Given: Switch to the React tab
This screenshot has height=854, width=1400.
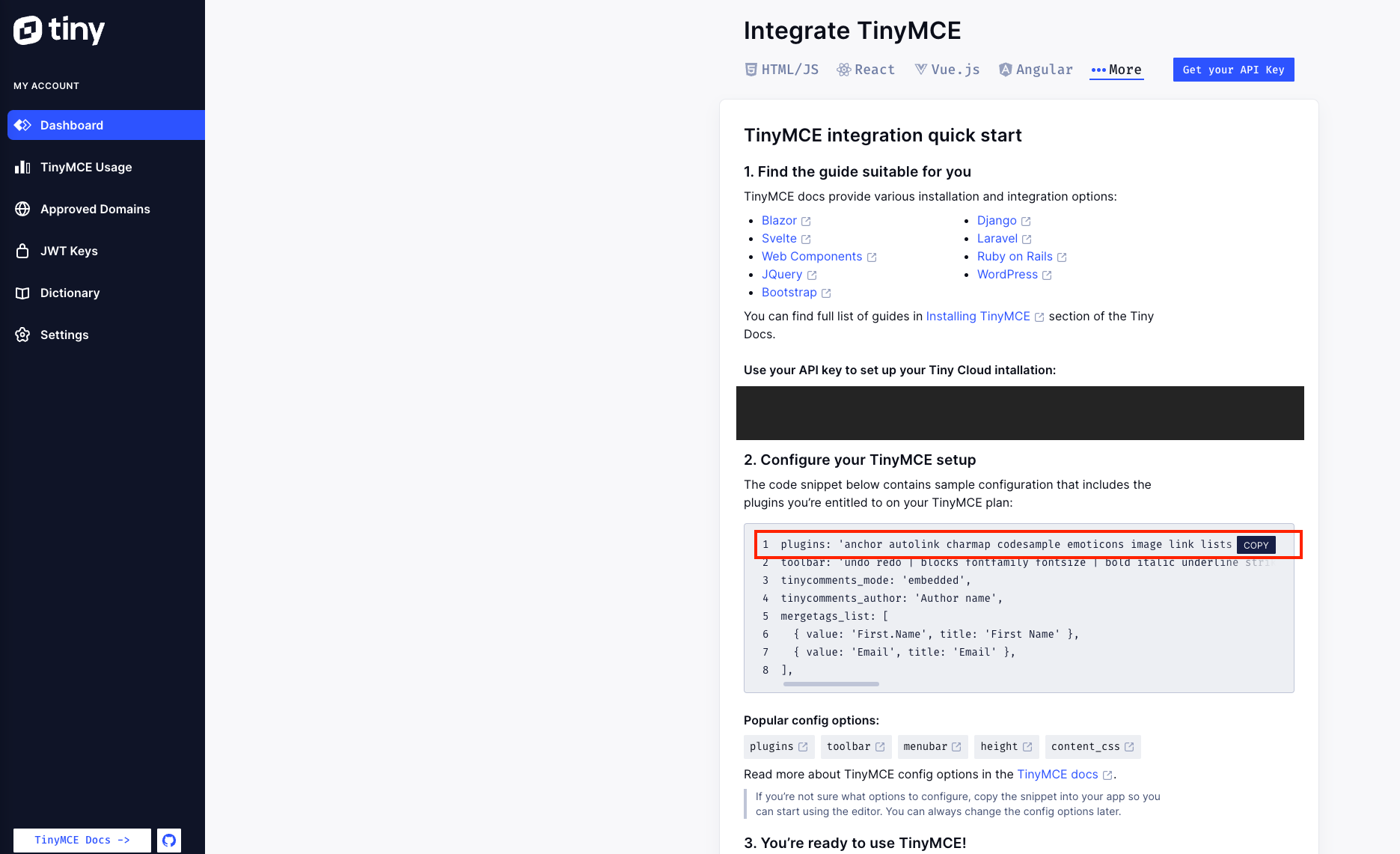Looking at the screenshot, I should pos(866,70).
